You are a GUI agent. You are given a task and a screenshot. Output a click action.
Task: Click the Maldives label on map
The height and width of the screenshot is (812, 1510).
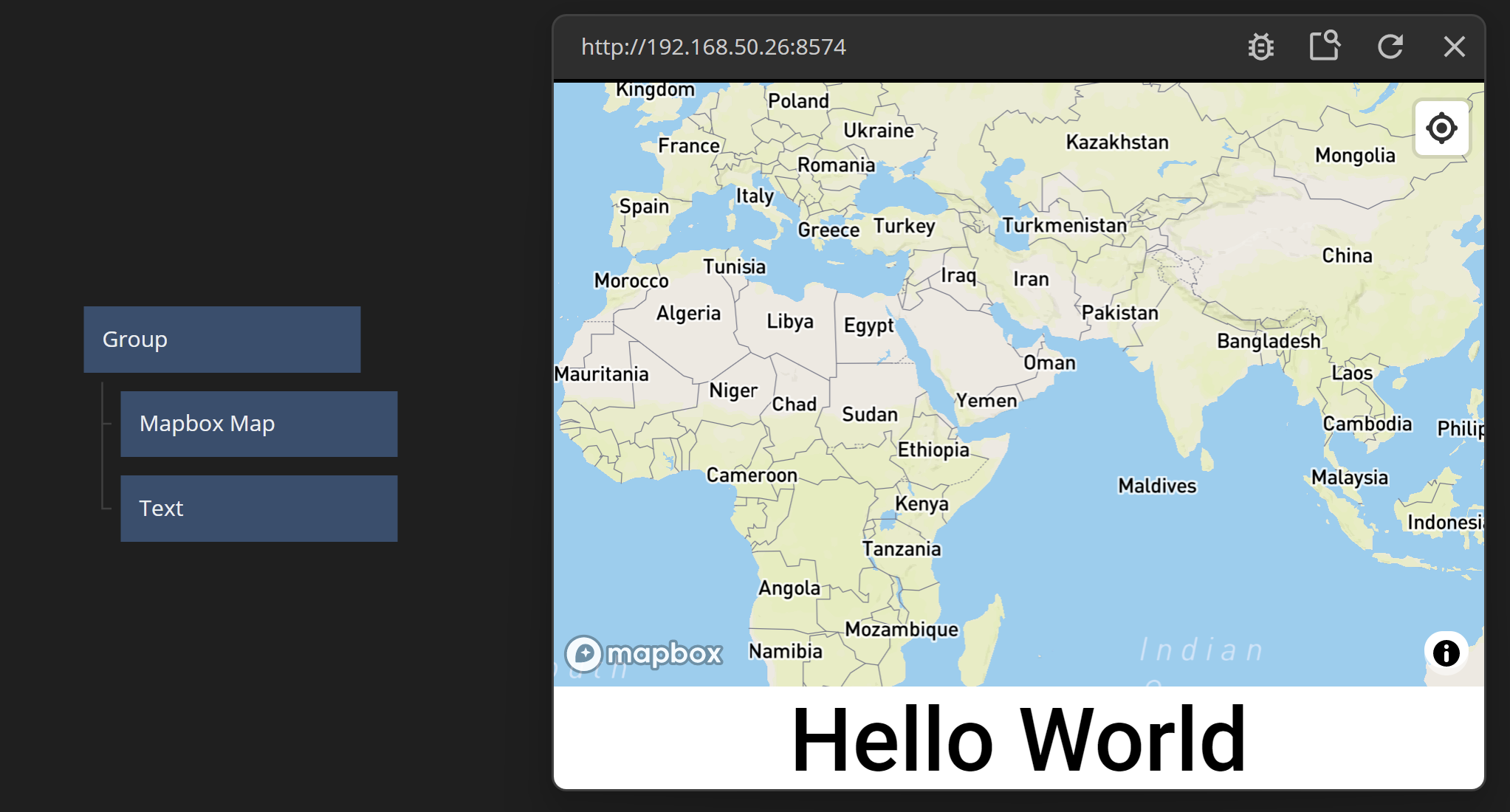point(1156,486)
